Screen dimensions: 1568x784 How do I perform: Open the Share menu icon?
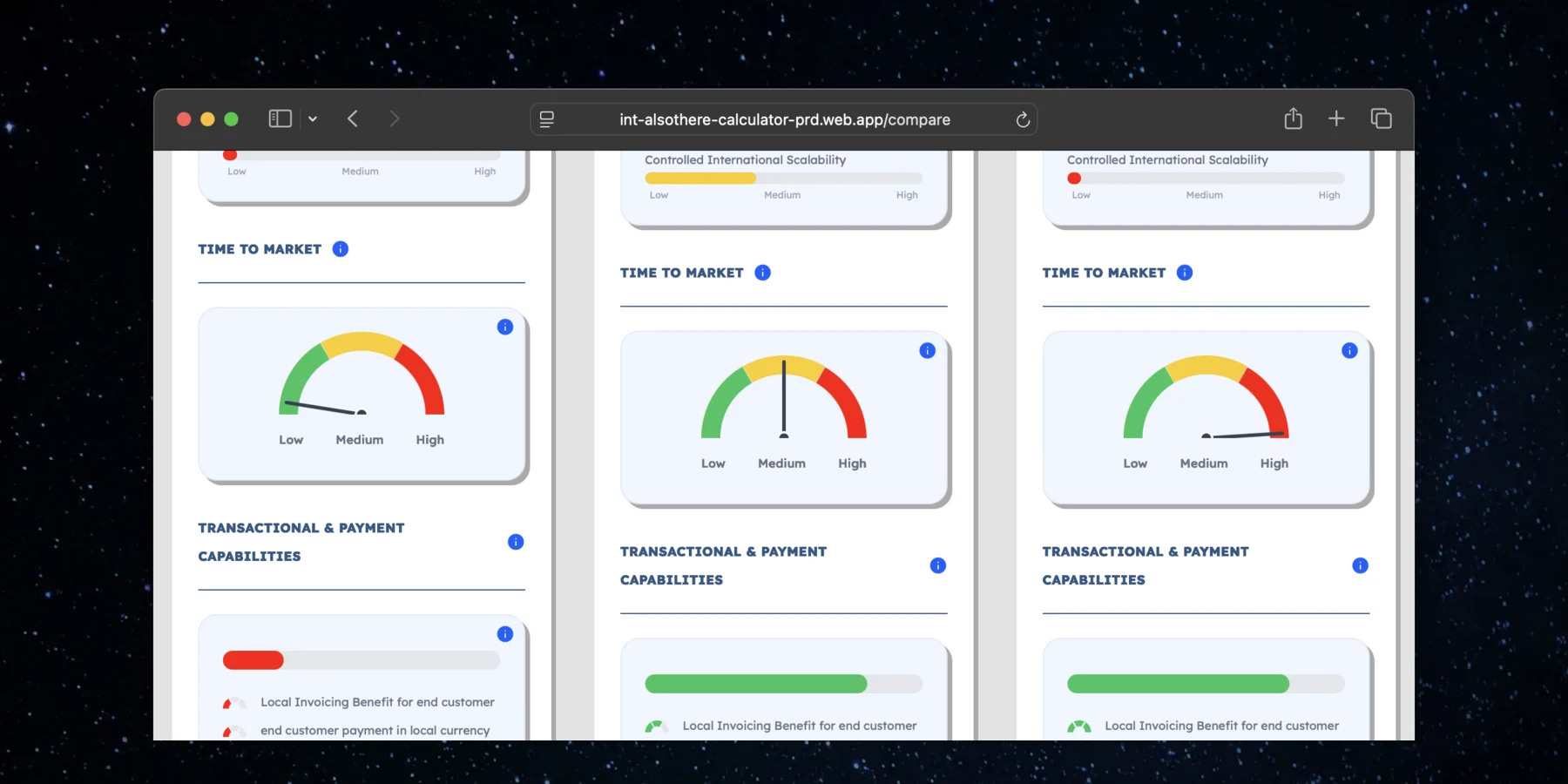coord(1294,118)
